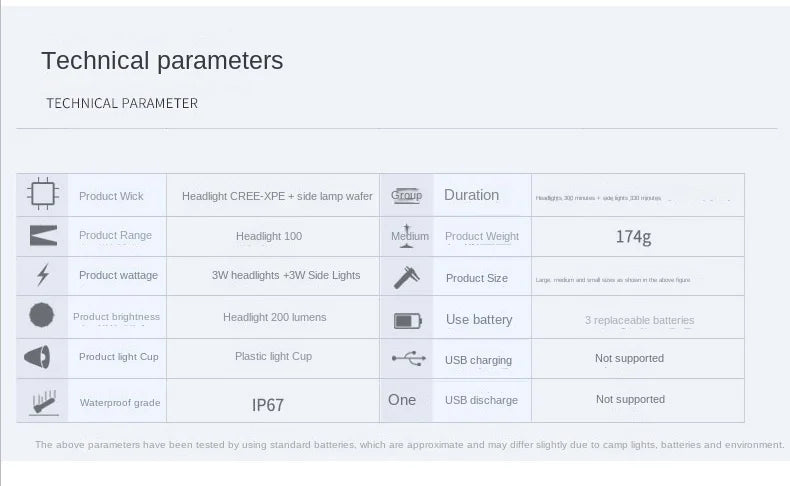Click the TECHNICAL PARAMETER subtitle
The width and height of the screenshot is (790, 486).
[x=122, y=103]
